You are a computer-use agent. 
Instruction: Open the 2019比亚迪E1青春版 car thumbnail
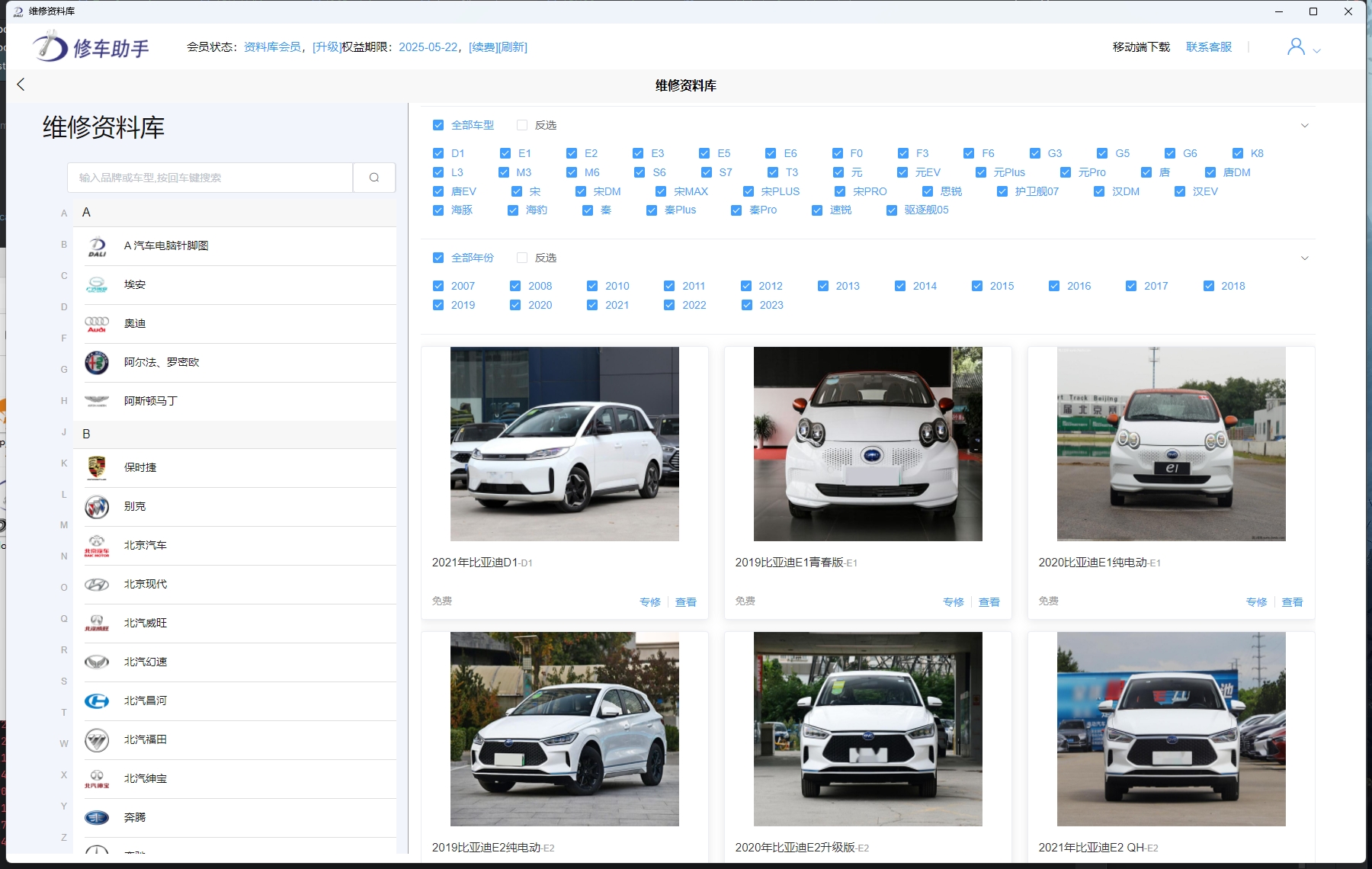868,444
